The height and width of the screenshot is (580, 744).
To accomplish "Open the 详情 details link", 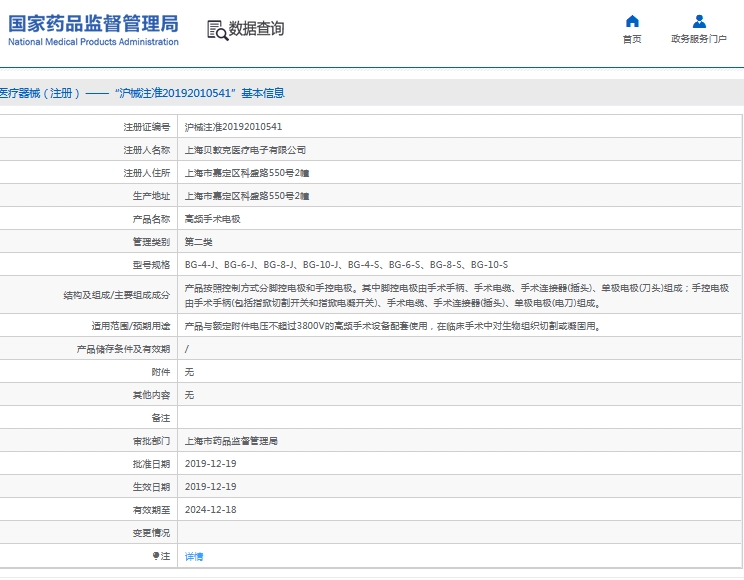I will 194,556.
